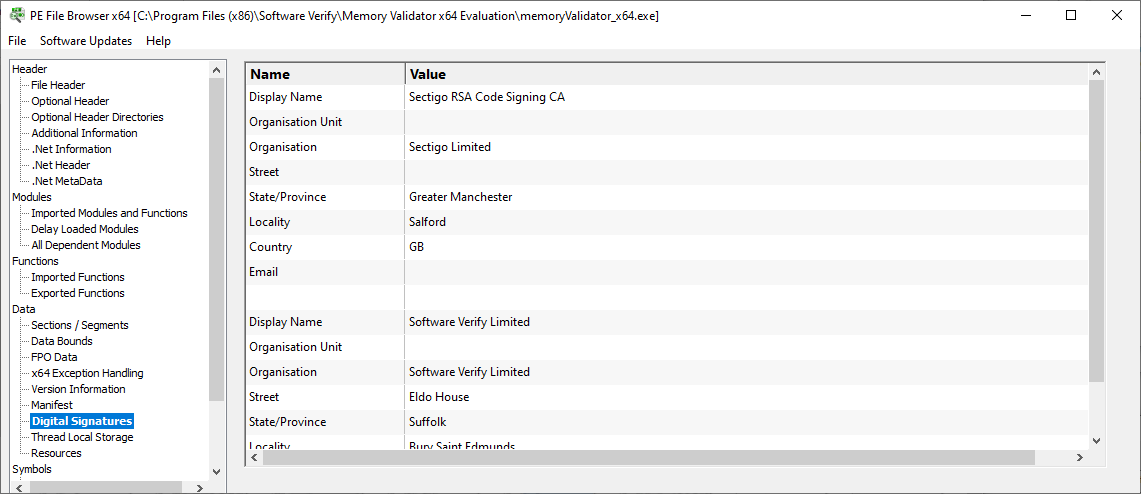Open .Net MetaData tree entry
This screenshot has height=494, width=1141.
pyautogui.click(x=67, y=181)
